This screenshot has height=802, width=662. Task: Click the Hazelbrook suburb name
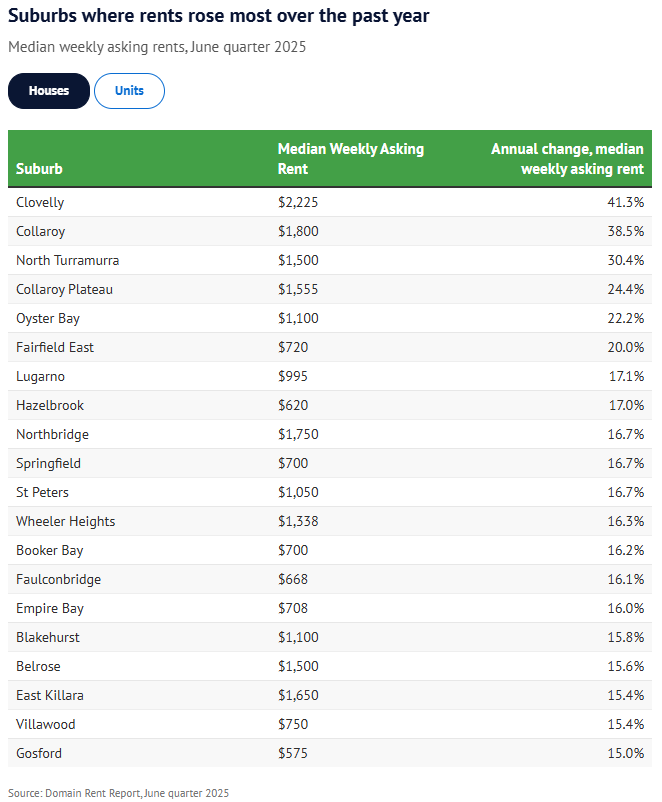[50, 405]
